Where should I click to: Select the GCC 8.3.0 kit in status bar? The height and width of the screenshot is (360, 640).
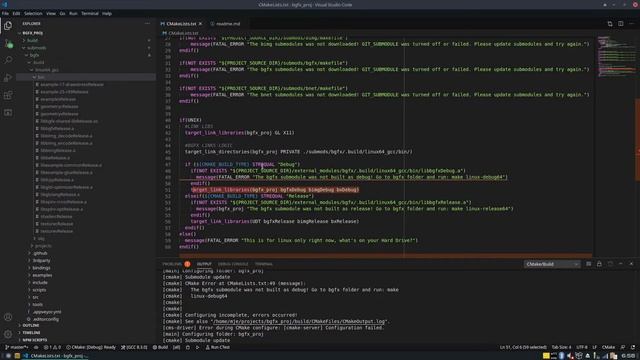[x=134, y=347]
